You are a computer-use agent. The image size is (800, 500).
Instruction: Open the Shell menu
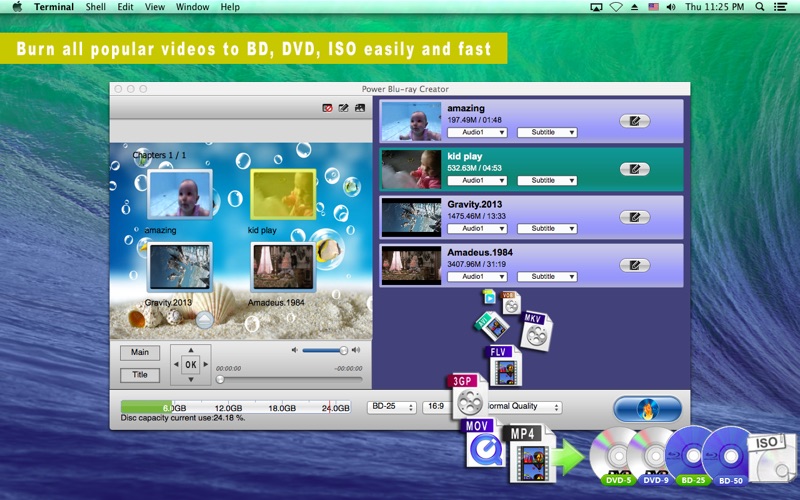pos(95,7)
